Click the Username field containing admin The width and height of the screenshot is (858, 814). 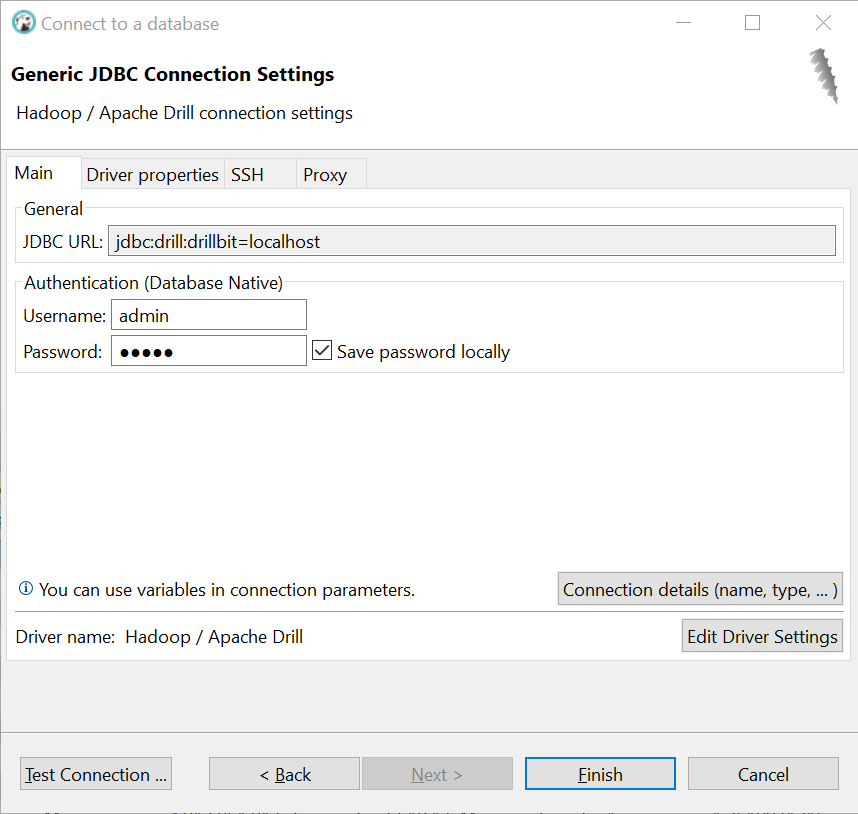(x=208, y=314)
